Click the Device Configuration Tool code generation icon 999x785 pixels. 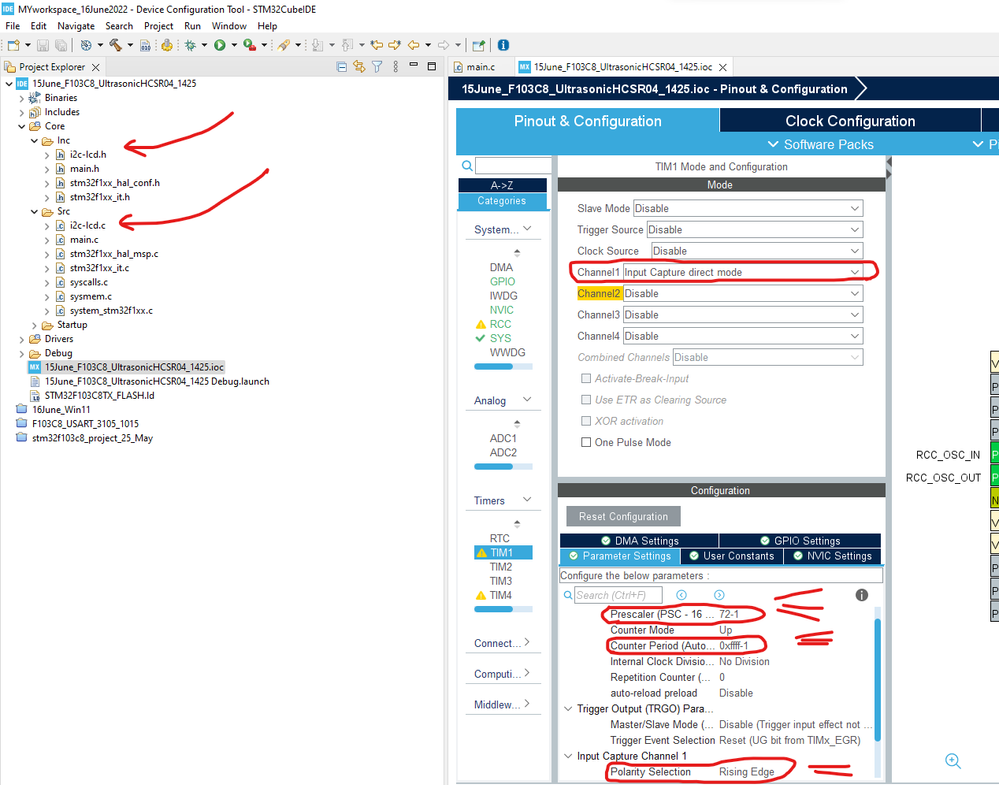[167, 45]
